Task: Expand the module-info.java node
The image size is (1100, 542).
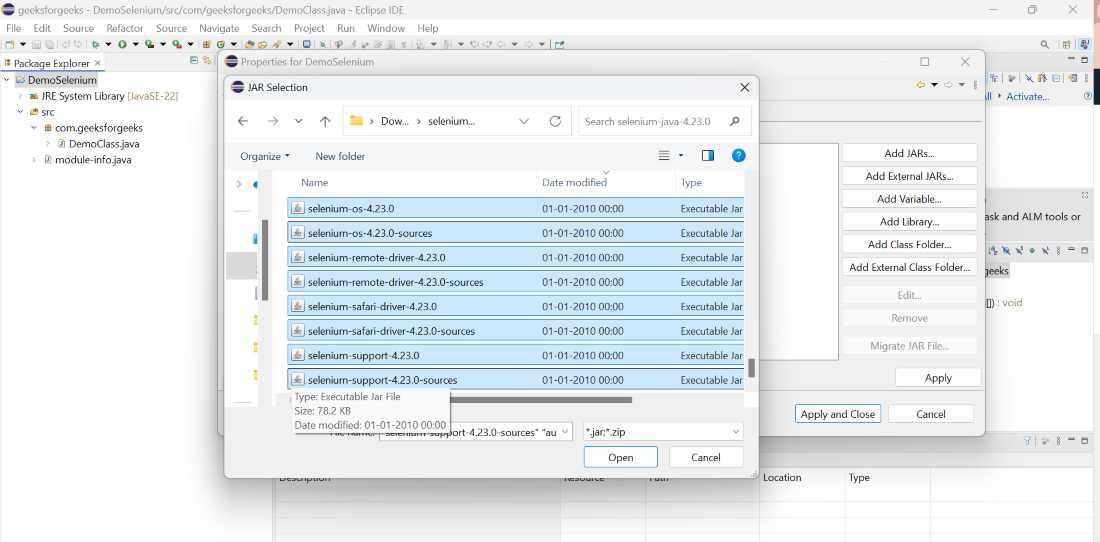Action: [x=34, y=160]
